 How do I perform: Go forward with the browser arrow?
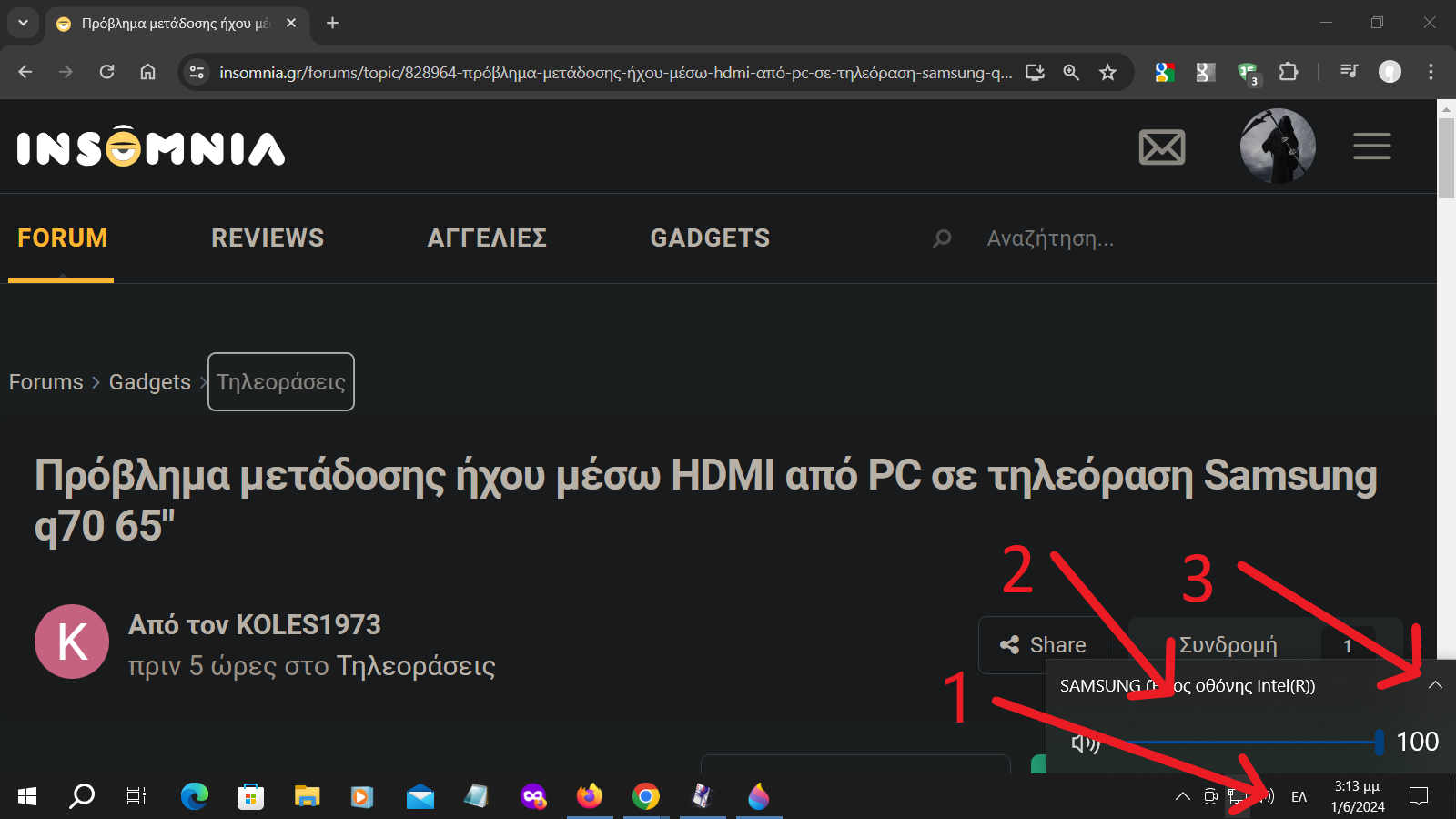click(66, 72)
